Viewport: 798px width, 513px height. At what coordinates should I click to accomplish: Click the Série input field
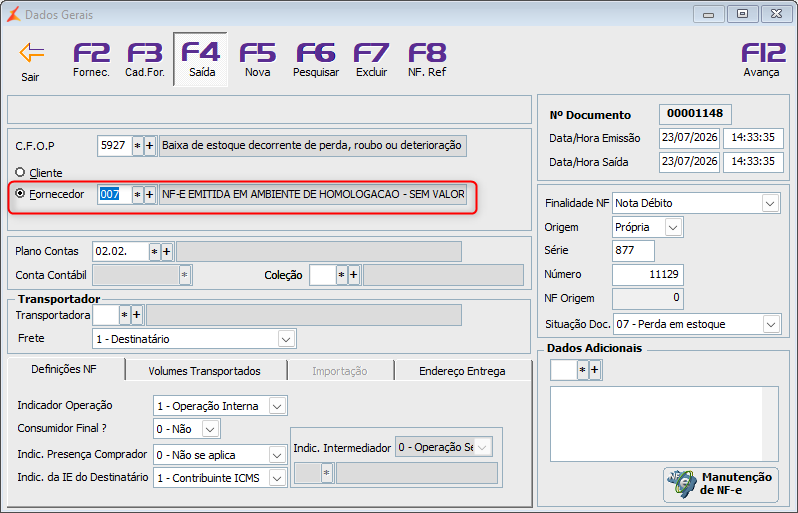(x=633, y=250)
